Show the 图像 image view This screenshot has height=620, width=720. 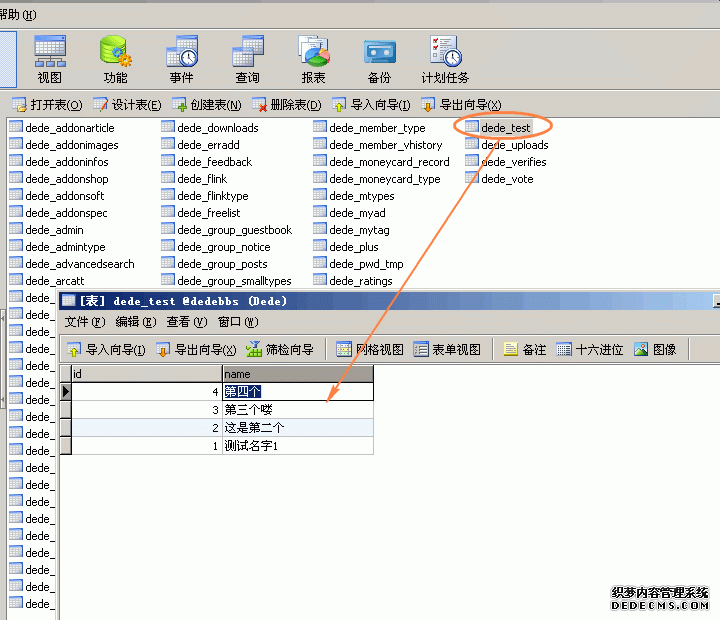pos(655,350)
